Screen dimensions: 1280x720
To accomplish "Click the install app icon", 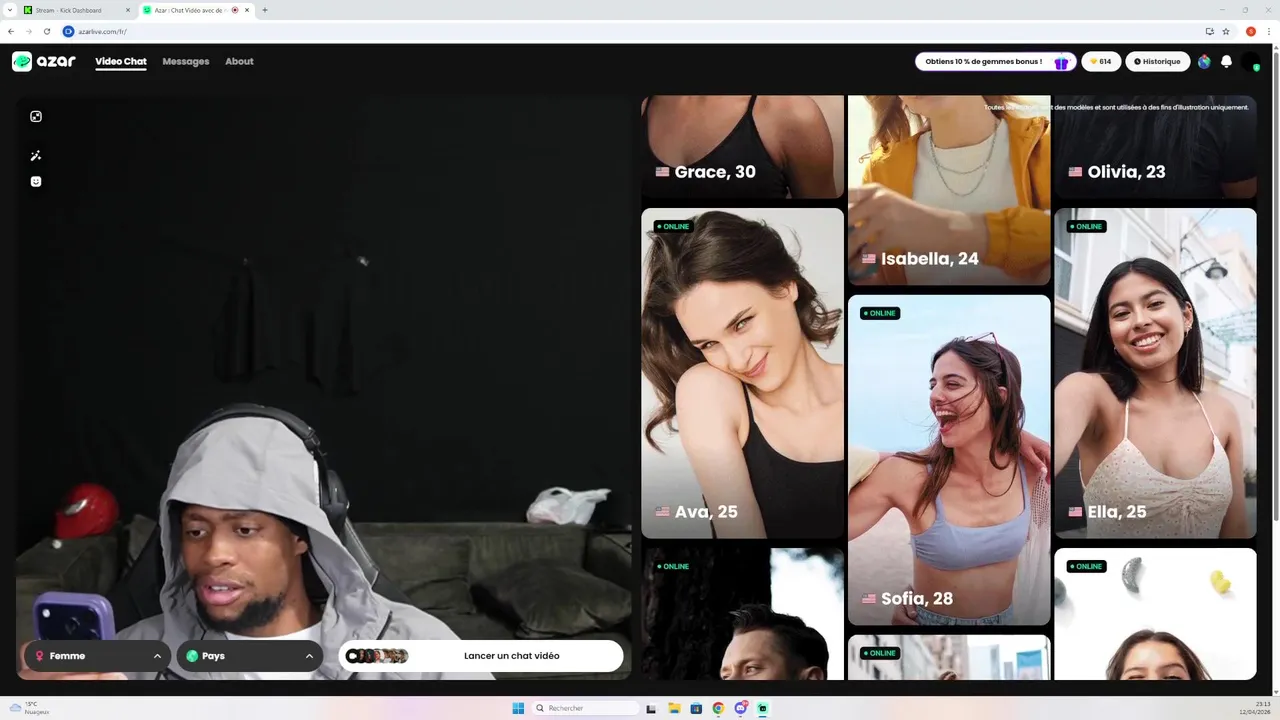I will 1209,31.
